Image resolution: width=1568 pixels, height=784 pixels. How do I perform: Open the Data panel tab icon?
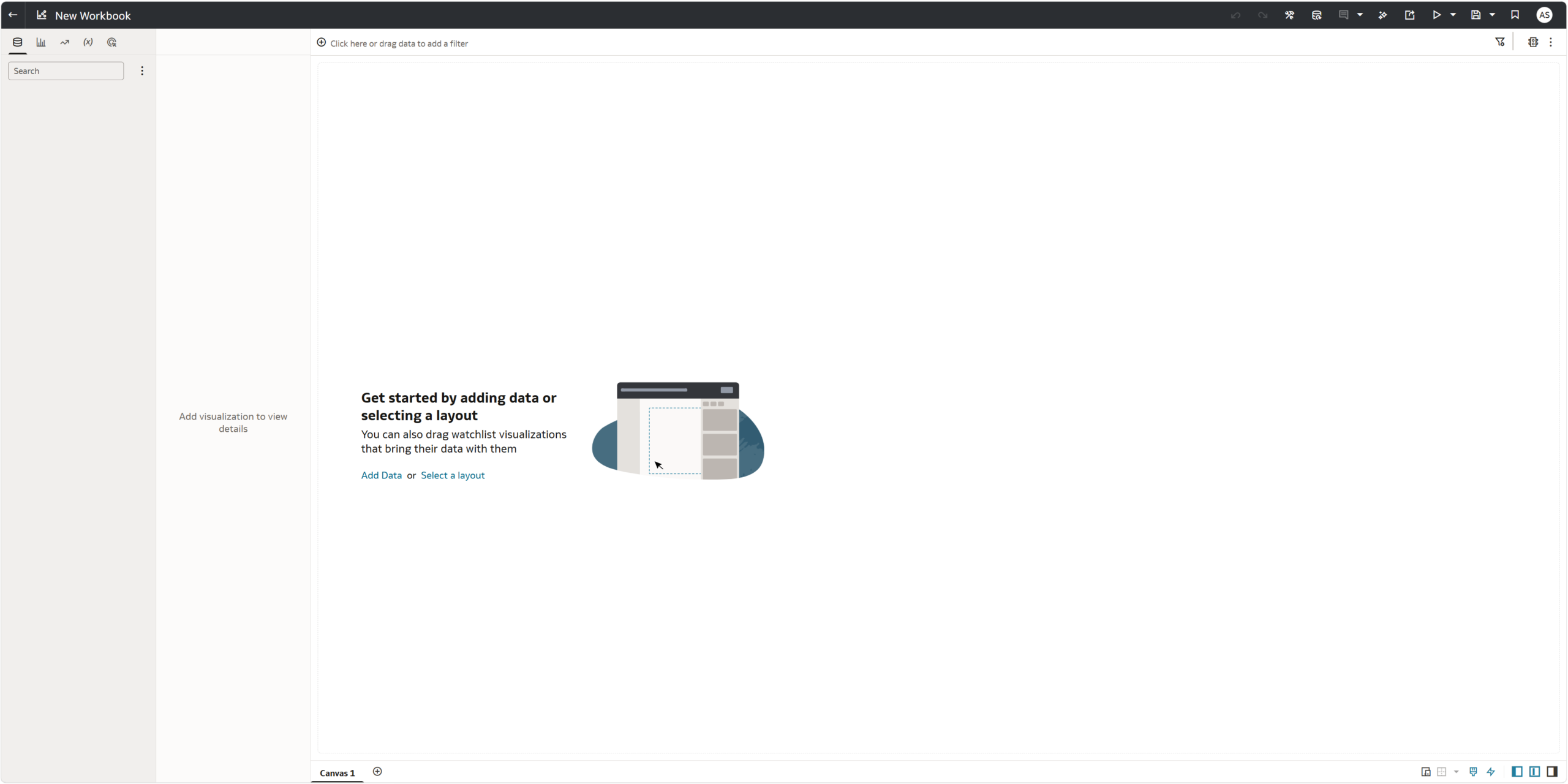(x=18, y=42)
